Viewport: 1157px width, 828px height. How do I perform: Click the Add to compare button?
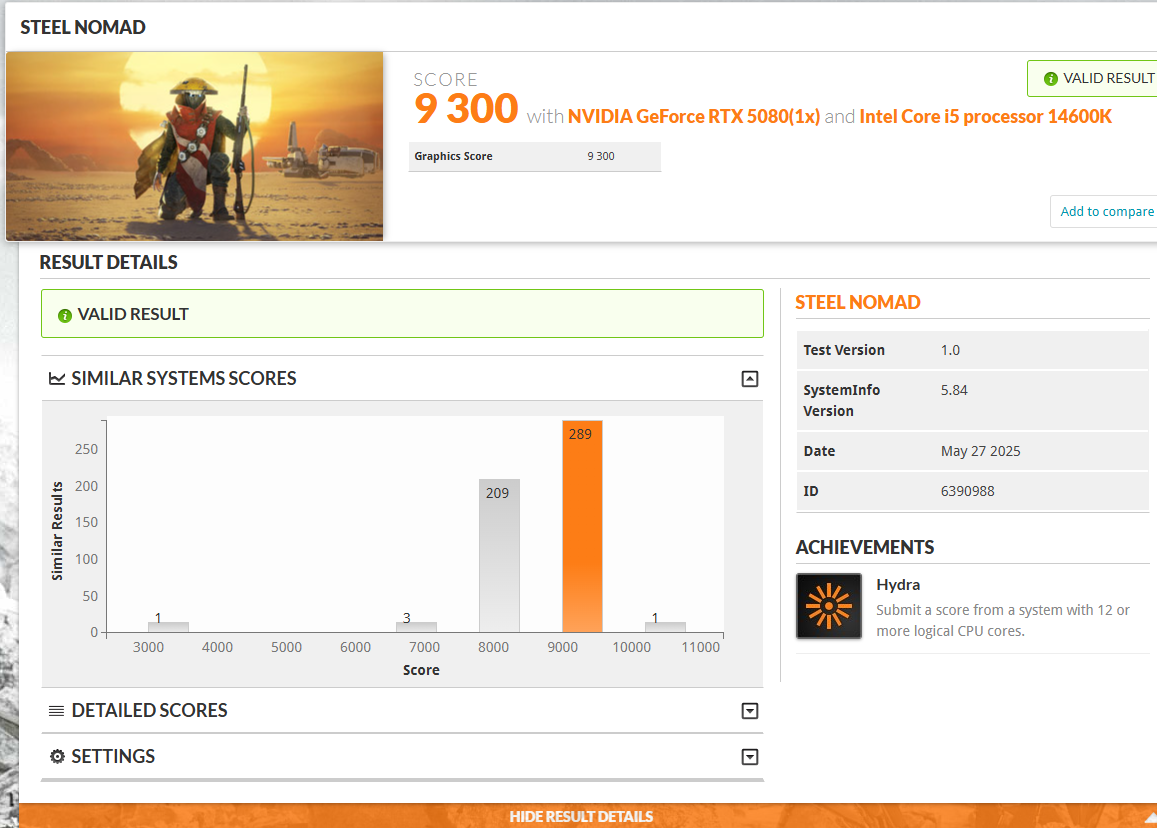[x=1105, y=212]
